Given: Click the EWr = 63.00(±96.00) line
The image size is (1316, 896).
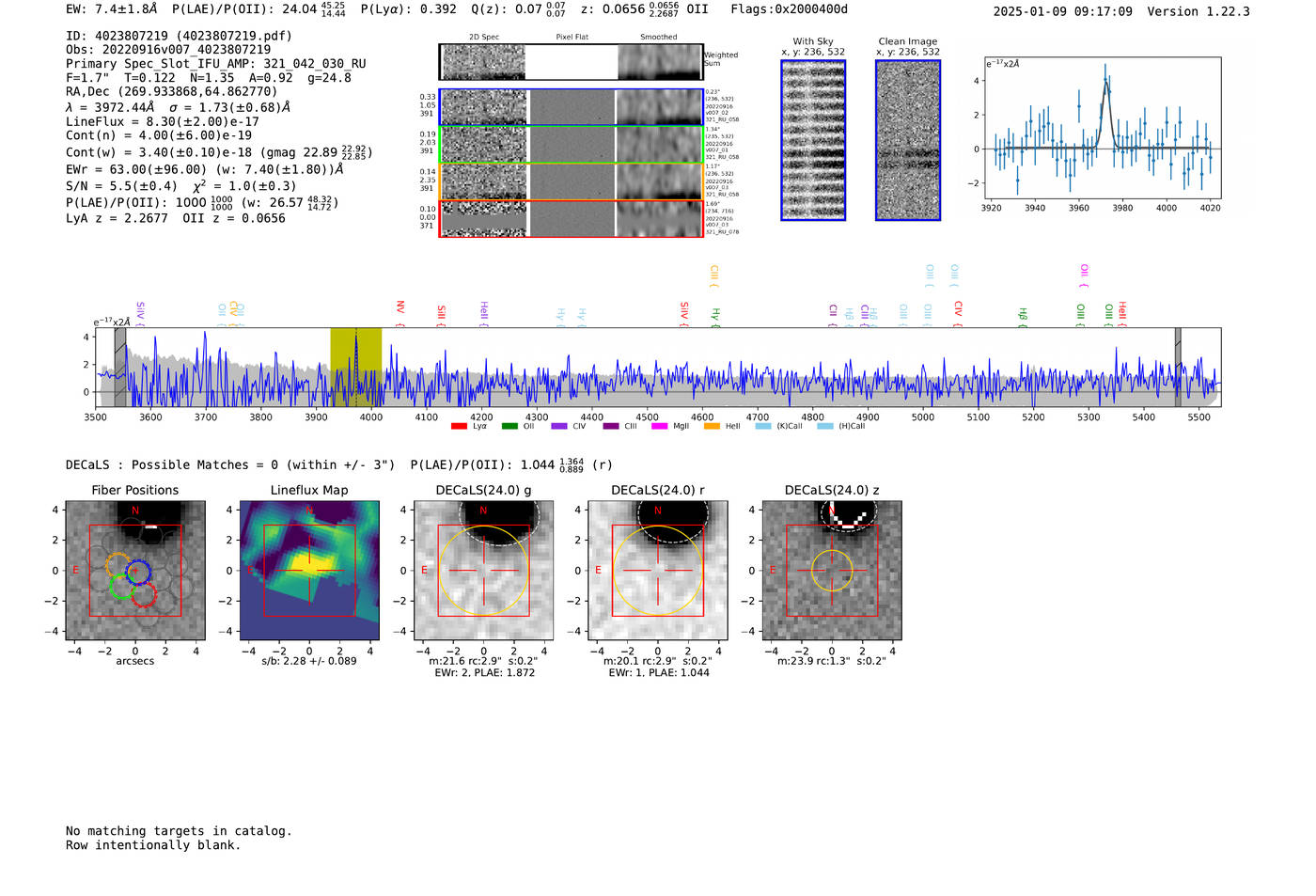Looking at the screenshot, I should (x=204, y=169).
